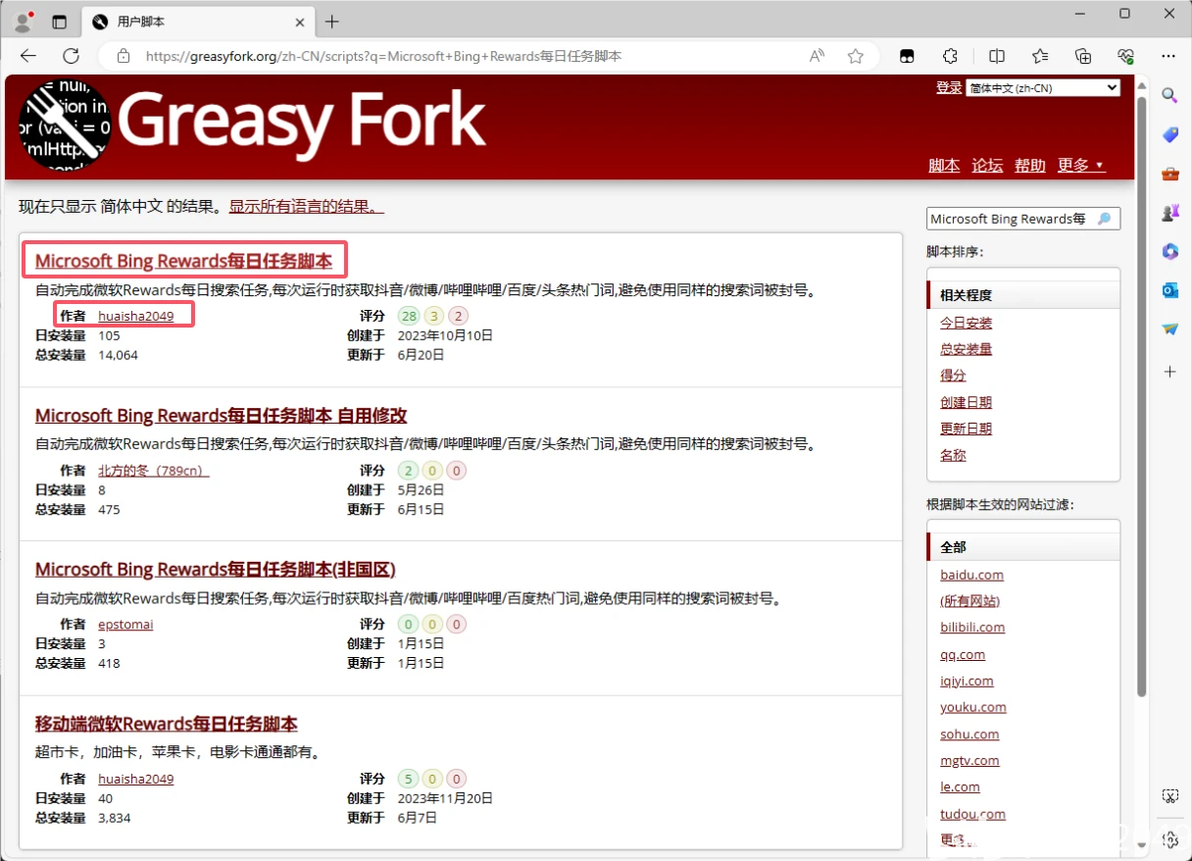Image resolution: width=1192 pixels, height=861 pixels.
Task: Open Browser essentials heart icon
Action: coord(1126,55)
